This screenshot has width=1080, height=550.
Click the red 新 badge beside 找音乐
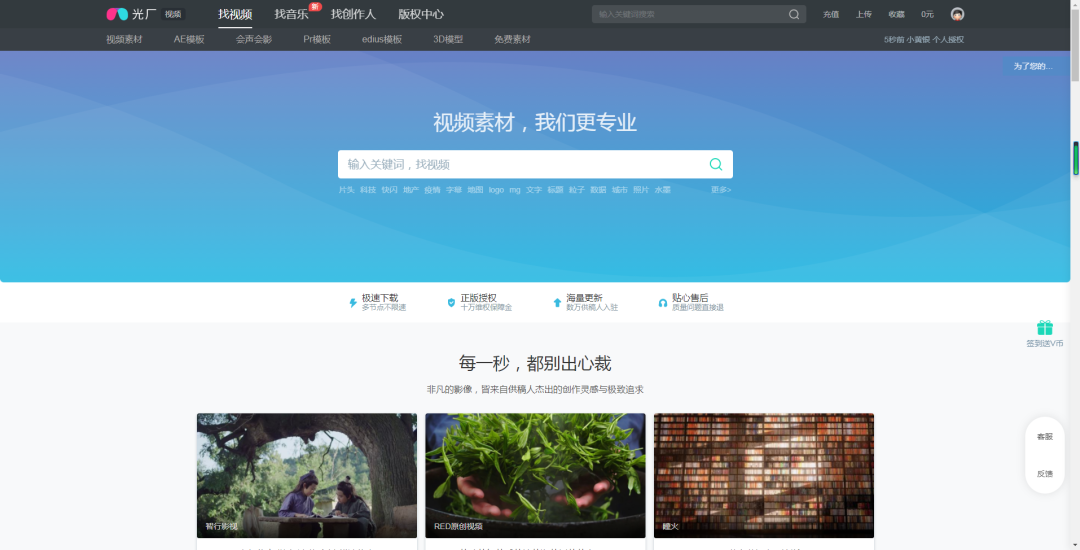point(315,7)
